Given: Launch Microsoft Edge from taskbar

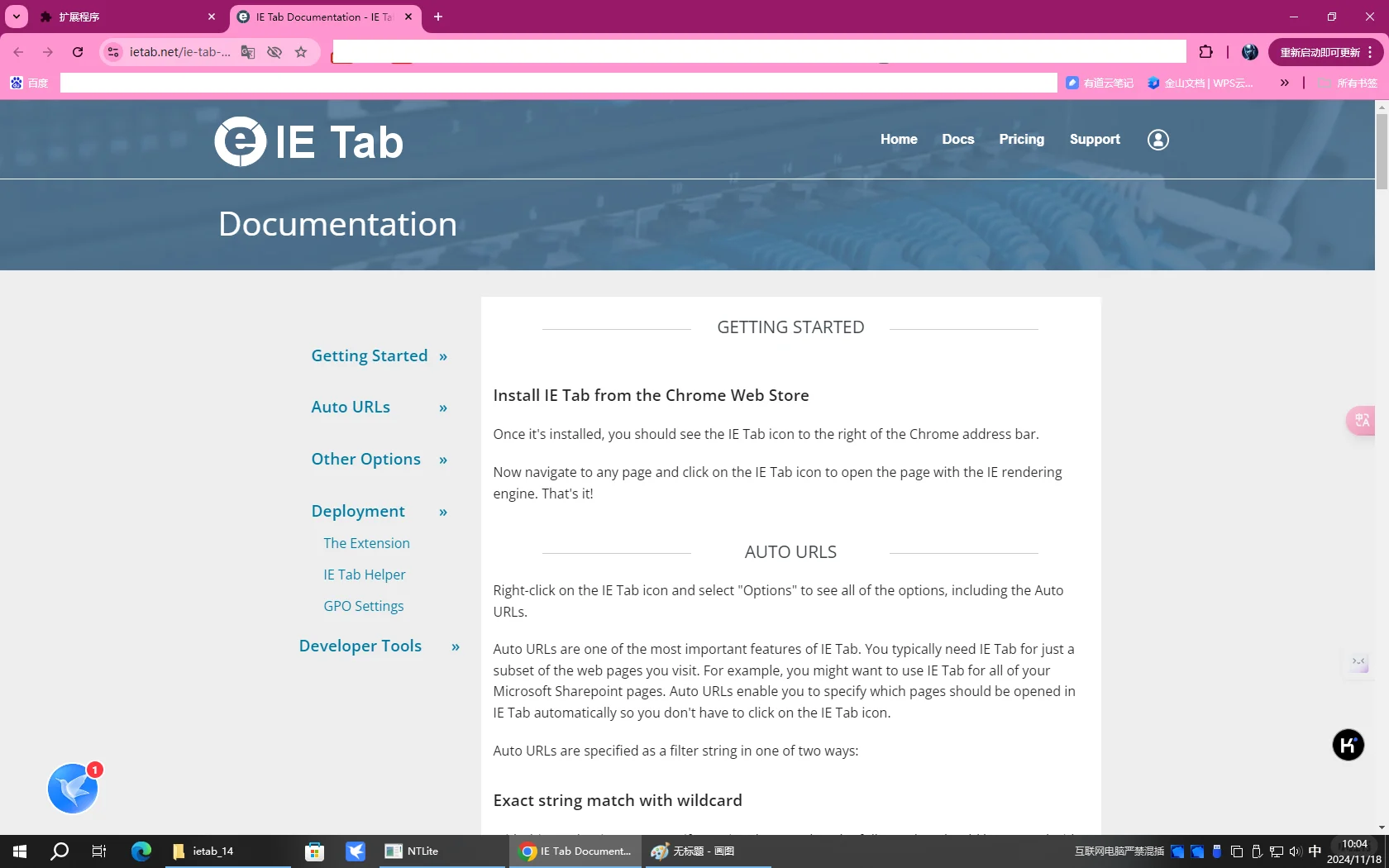Looking at the screenshot, I should pos(141,851).
